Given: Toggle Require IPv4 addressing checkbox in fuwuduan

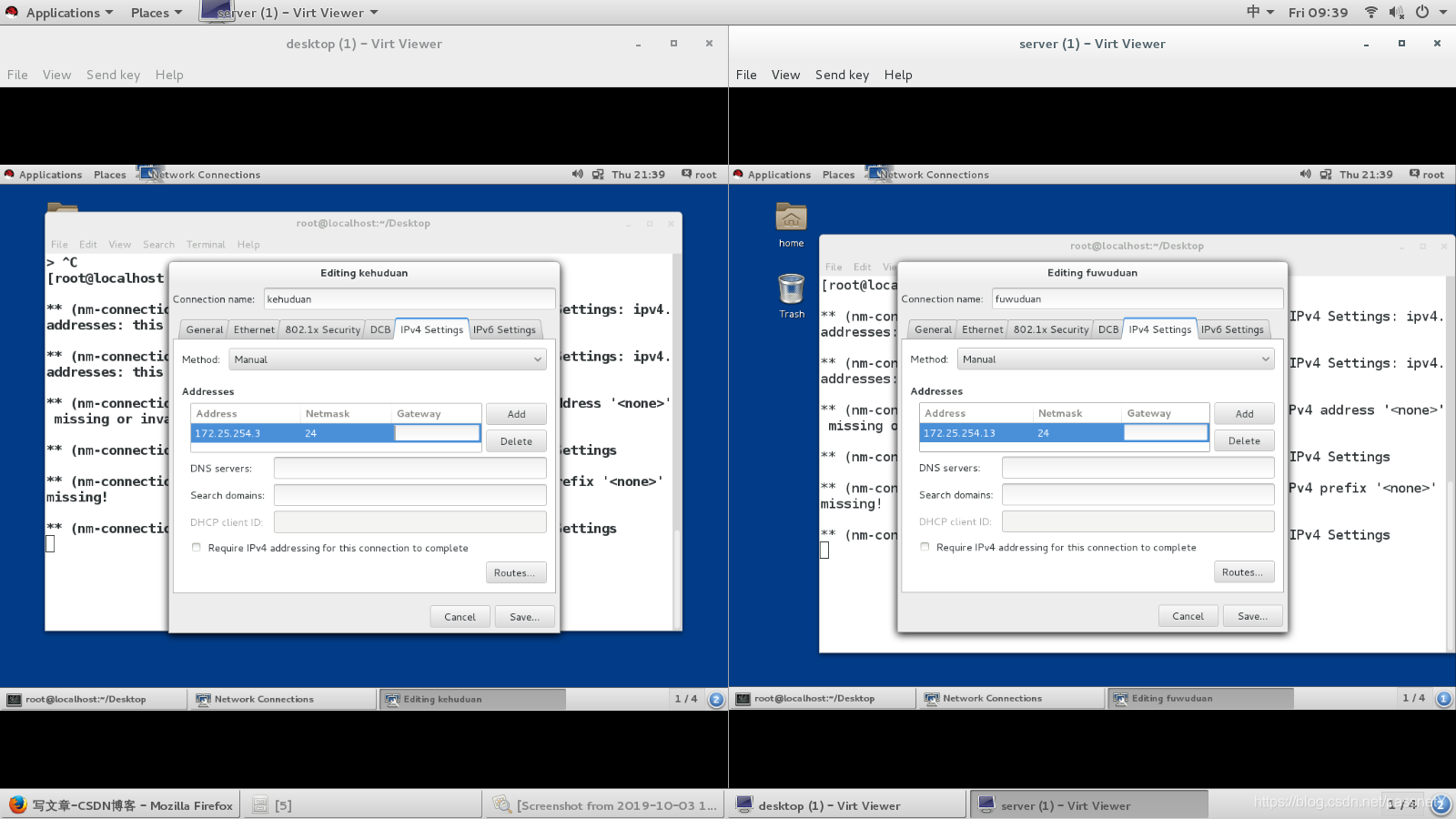Looking at the screenshot, I should [925, 547].
